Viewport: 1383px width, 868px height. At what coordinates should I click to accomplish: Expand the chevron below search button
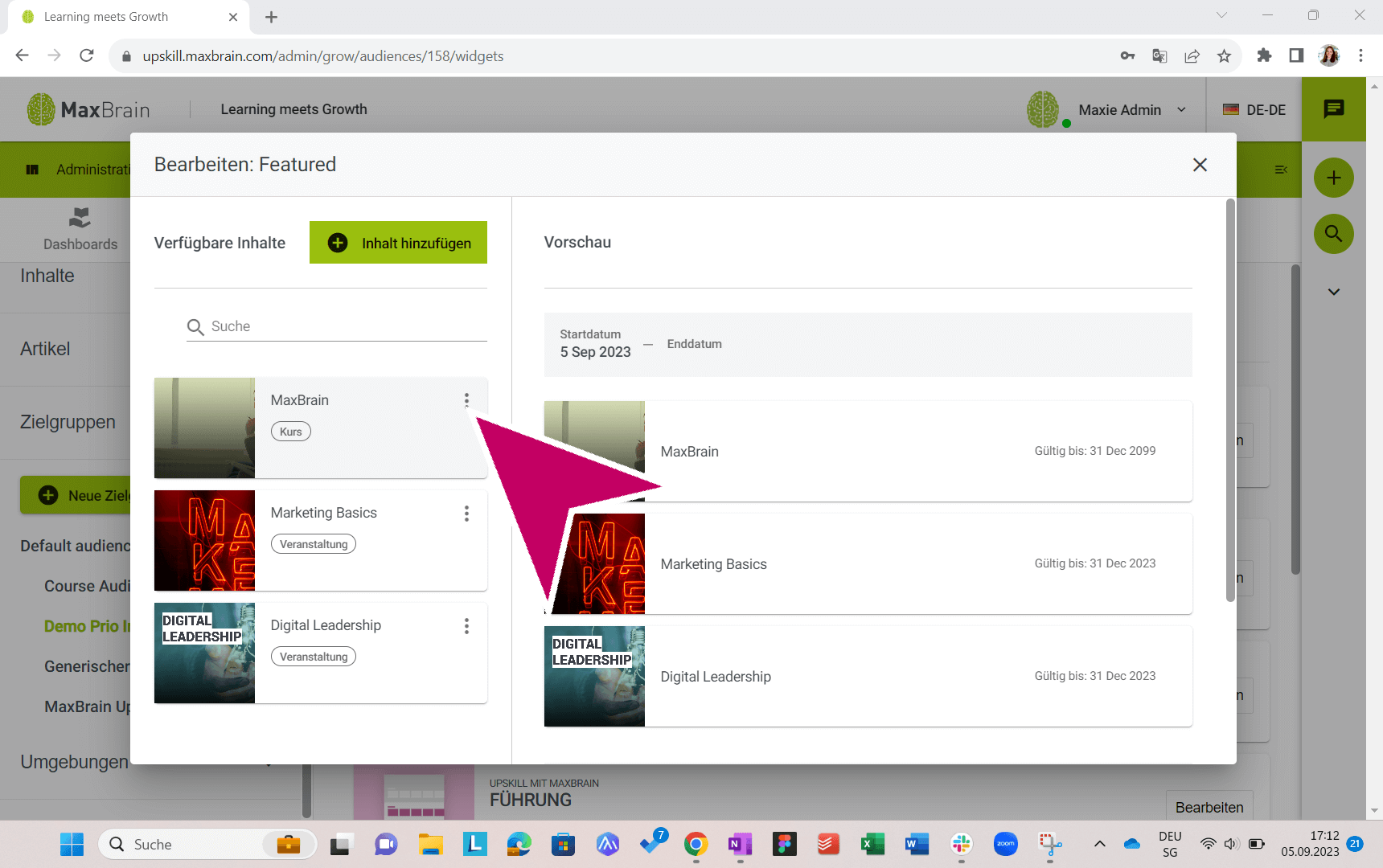click(x=1334, y=292)
